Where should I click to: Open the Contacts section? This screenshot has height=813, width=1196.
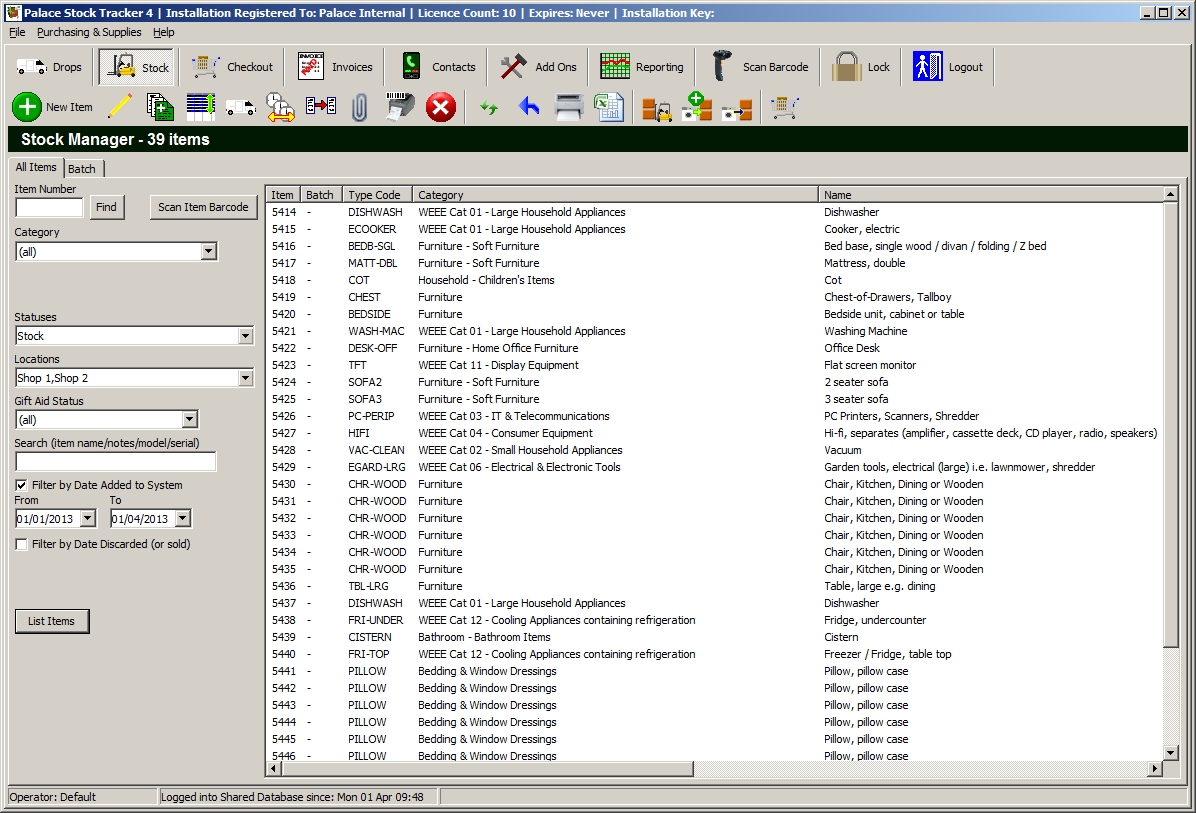(438, 67)
